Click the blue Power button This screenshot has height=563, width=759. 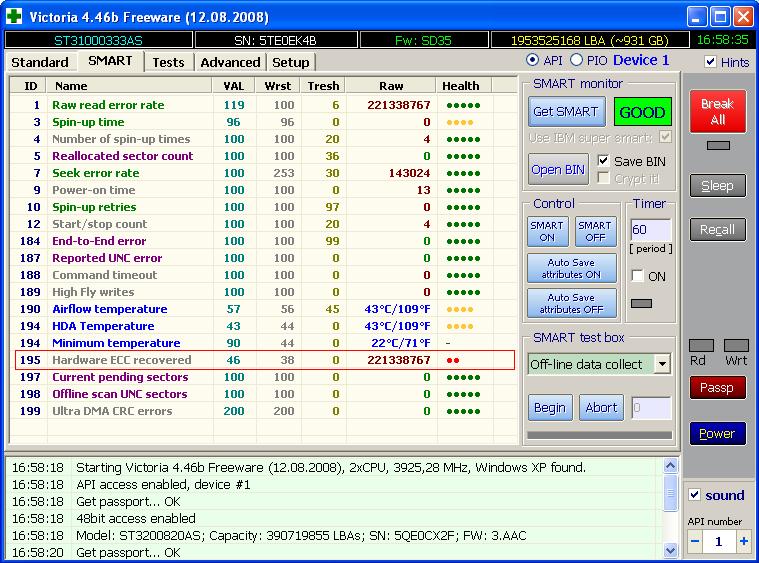717,434
